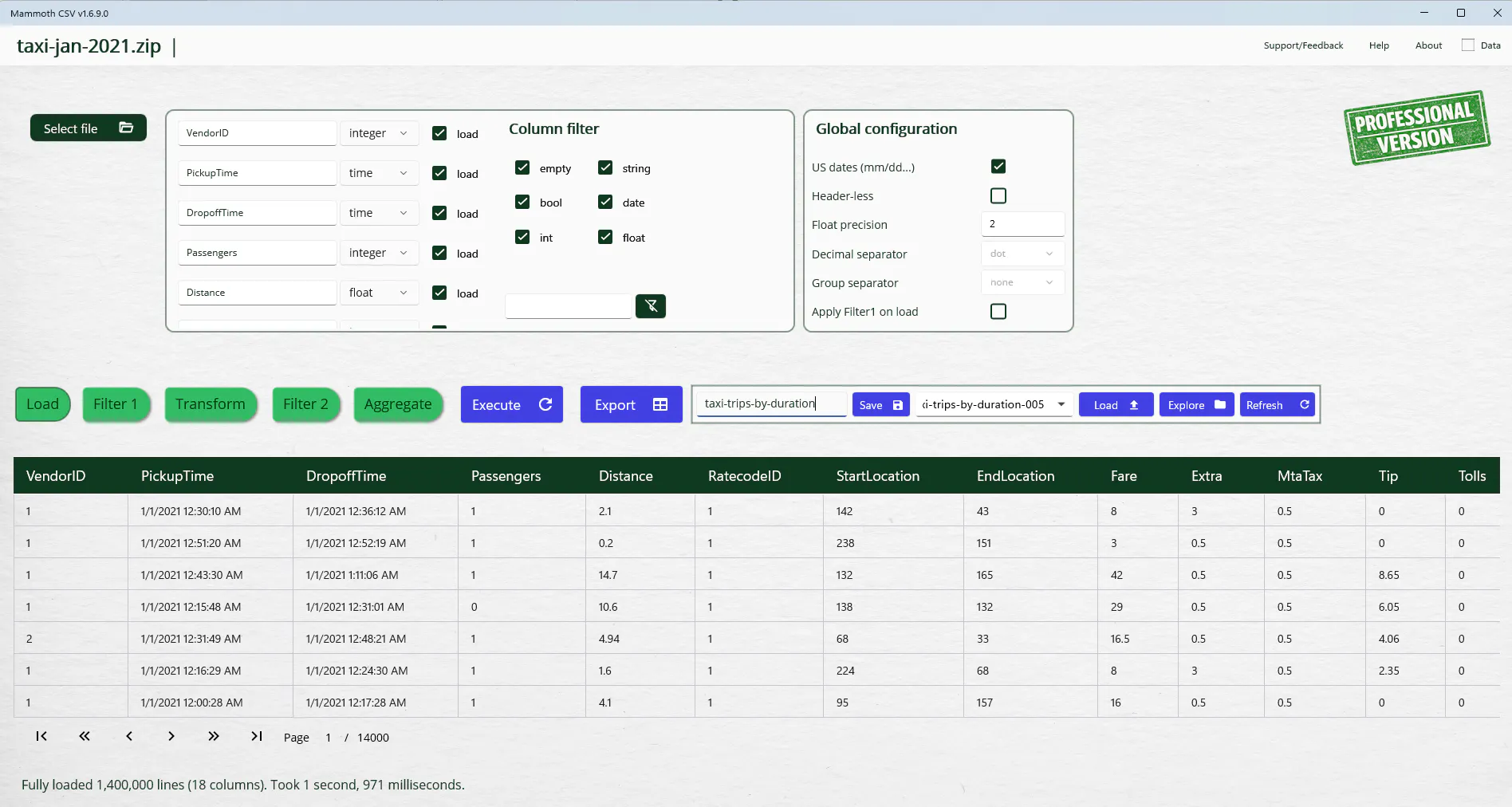Click the grid icon on Export button
The width and height of the screenshot is (1512, 807).
pyautogui.click(x=660, y=404)
